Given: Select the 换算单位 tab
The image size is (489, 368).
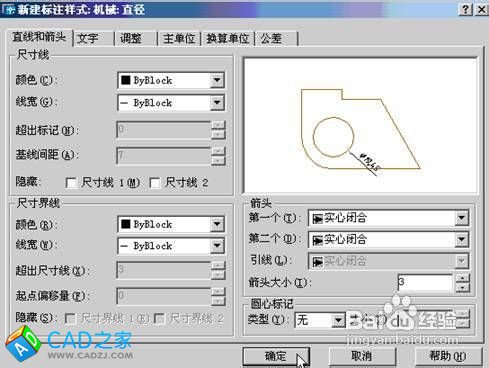Looking at the screenshot, I should (x=228, y=39).
